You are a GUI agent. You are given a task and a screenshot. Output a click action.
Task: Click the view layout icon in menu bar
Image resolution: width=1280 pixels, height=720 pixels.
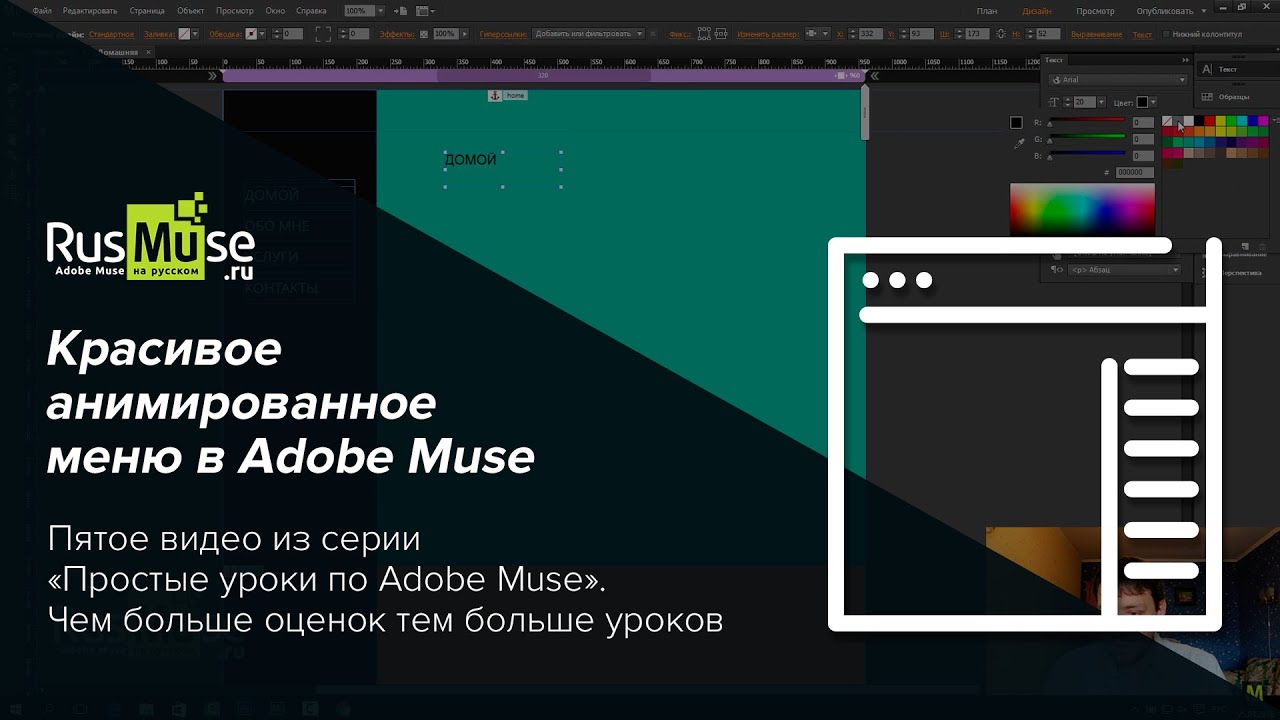(x=424, y=11)
